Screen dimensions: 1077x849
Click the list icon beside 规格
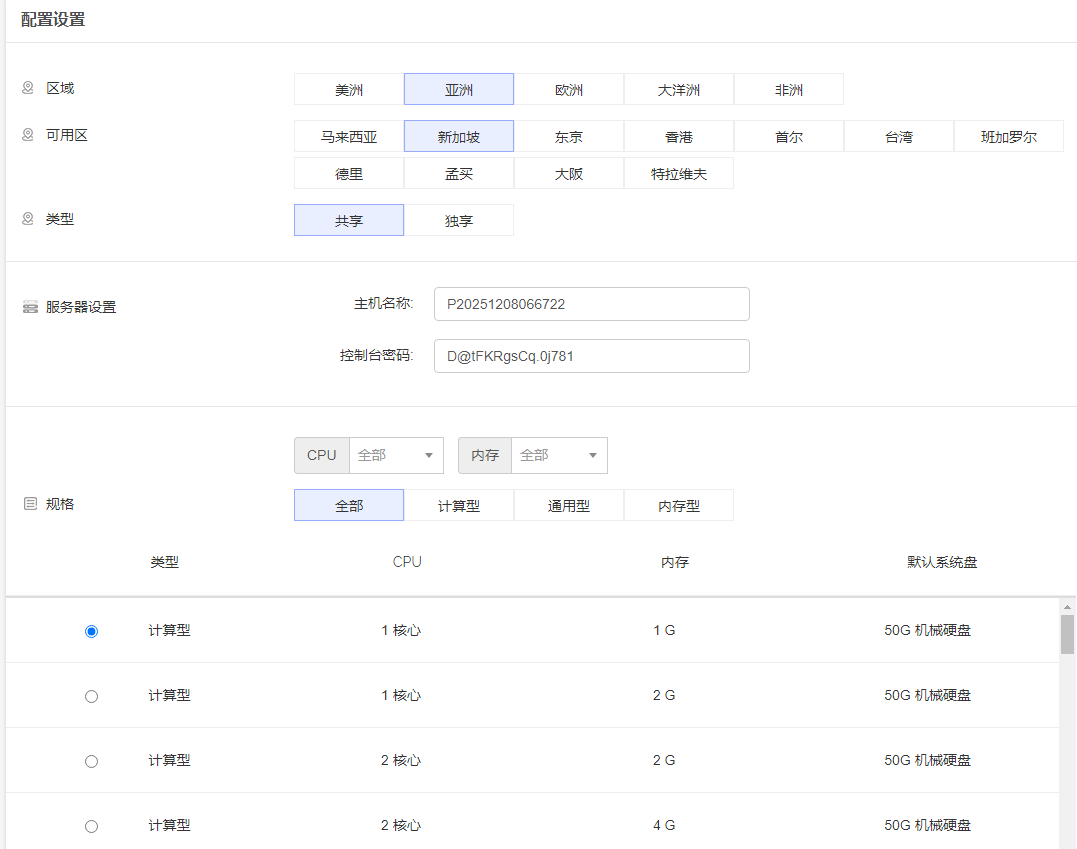tap(30, 504)
